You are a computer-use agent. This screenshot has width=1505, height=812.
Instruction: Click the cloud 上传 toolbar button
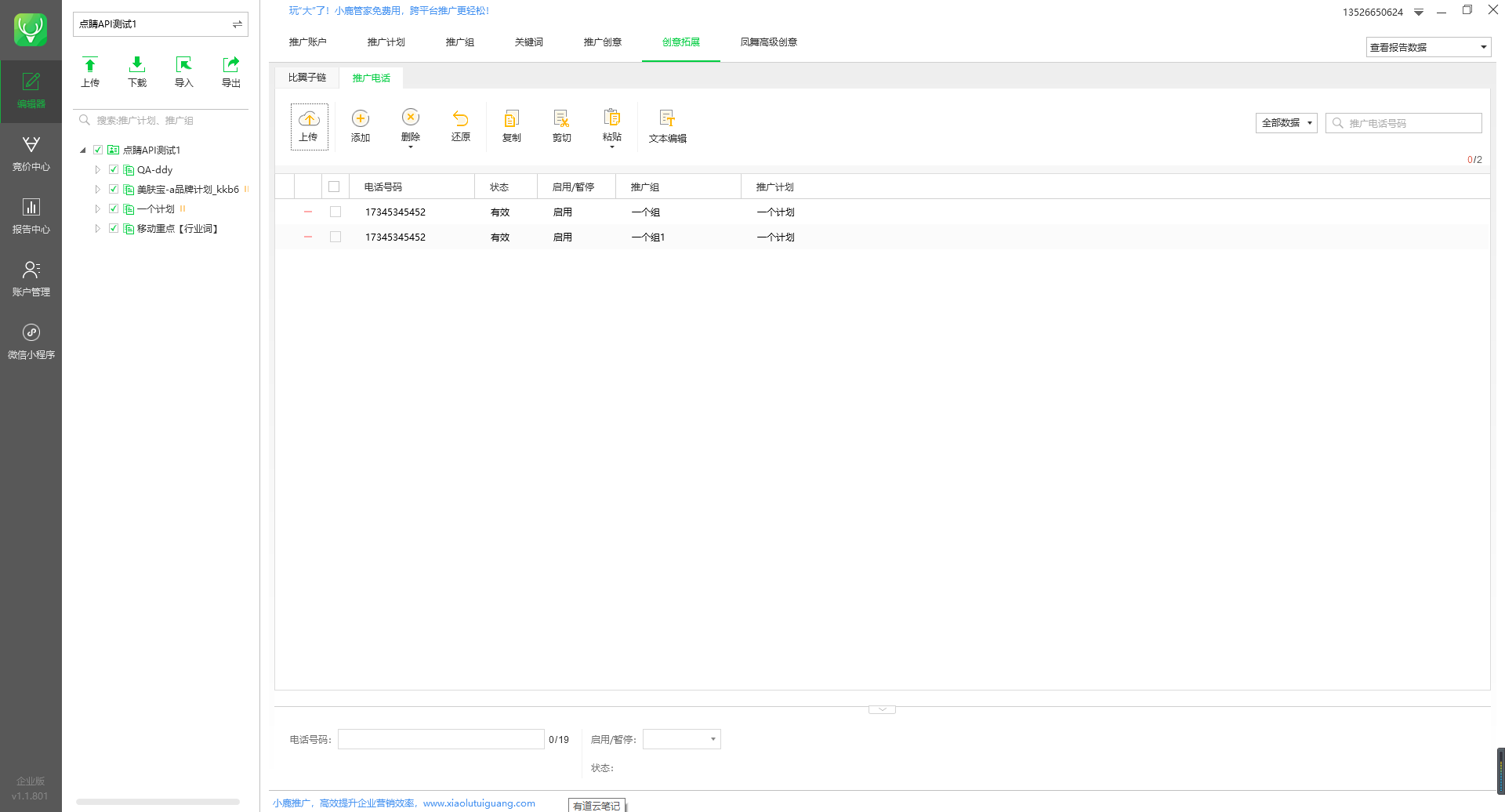coord(309,126)
